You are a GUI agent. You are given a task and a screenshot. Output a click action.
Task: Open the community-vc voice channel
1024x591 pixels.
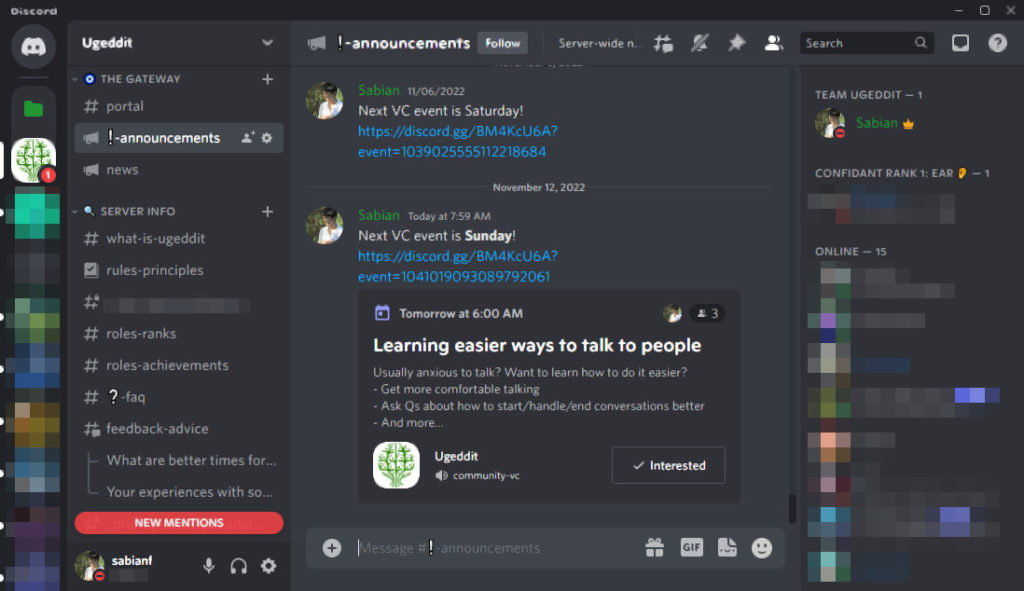[x=478, y=475]
